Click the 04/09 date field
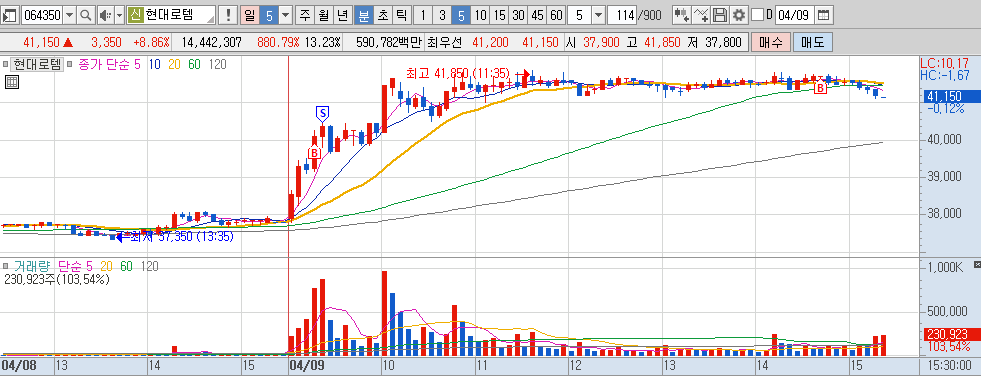The width and height of the screenshot is (981, 376). tap(795, 14)
